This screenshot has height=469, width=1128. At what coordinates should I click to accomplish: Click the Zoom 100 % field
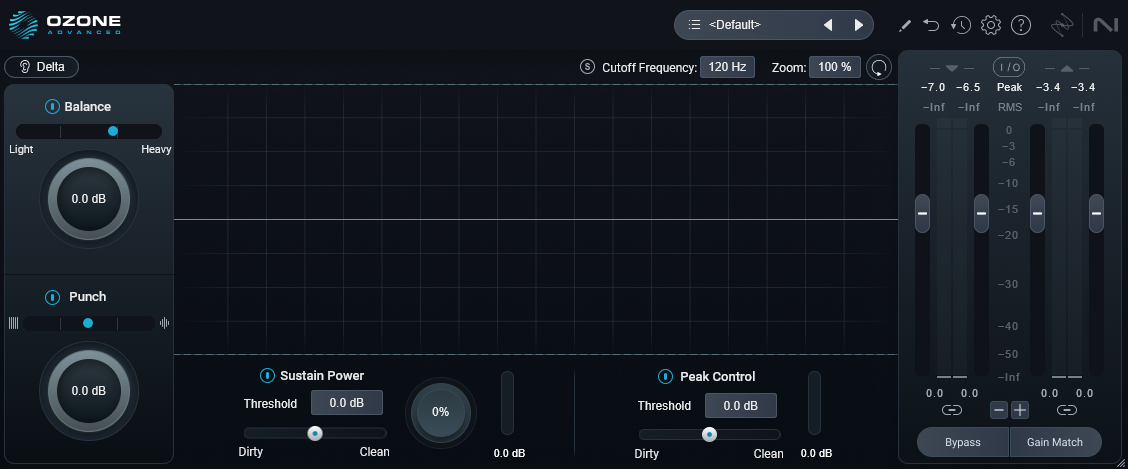(x=834, y=67)
